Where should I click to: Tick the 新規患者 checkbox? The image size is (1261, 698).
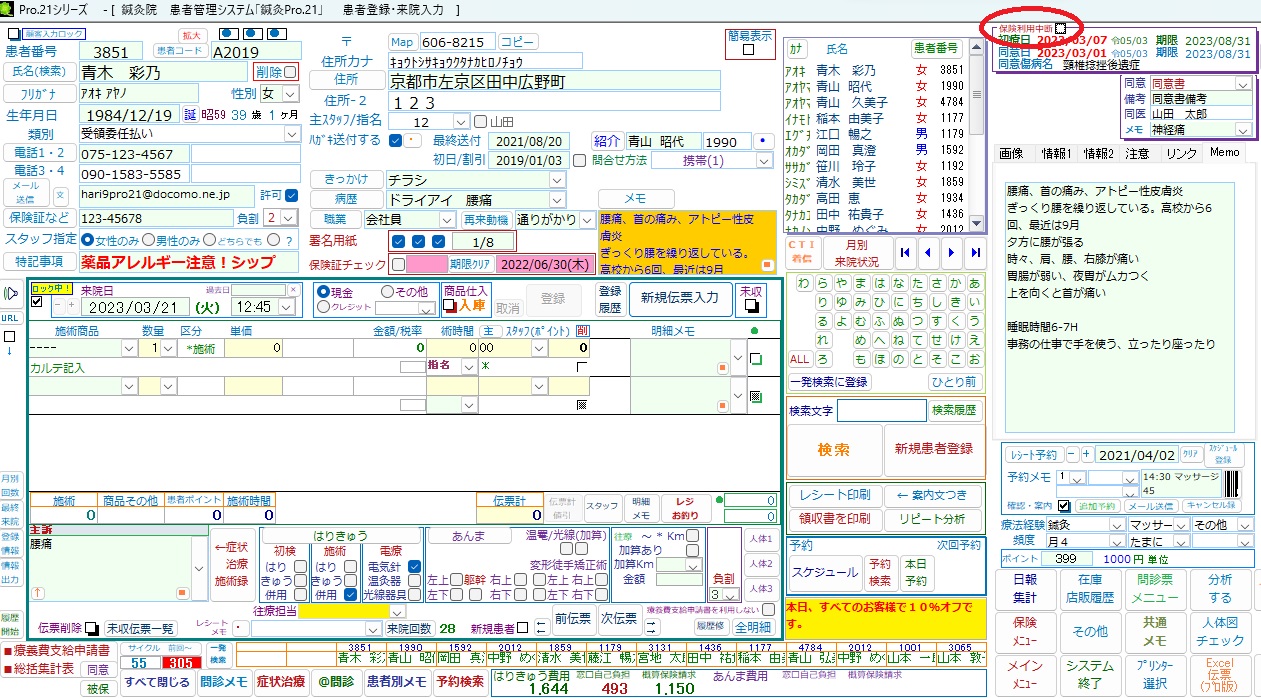coord(522,628)
